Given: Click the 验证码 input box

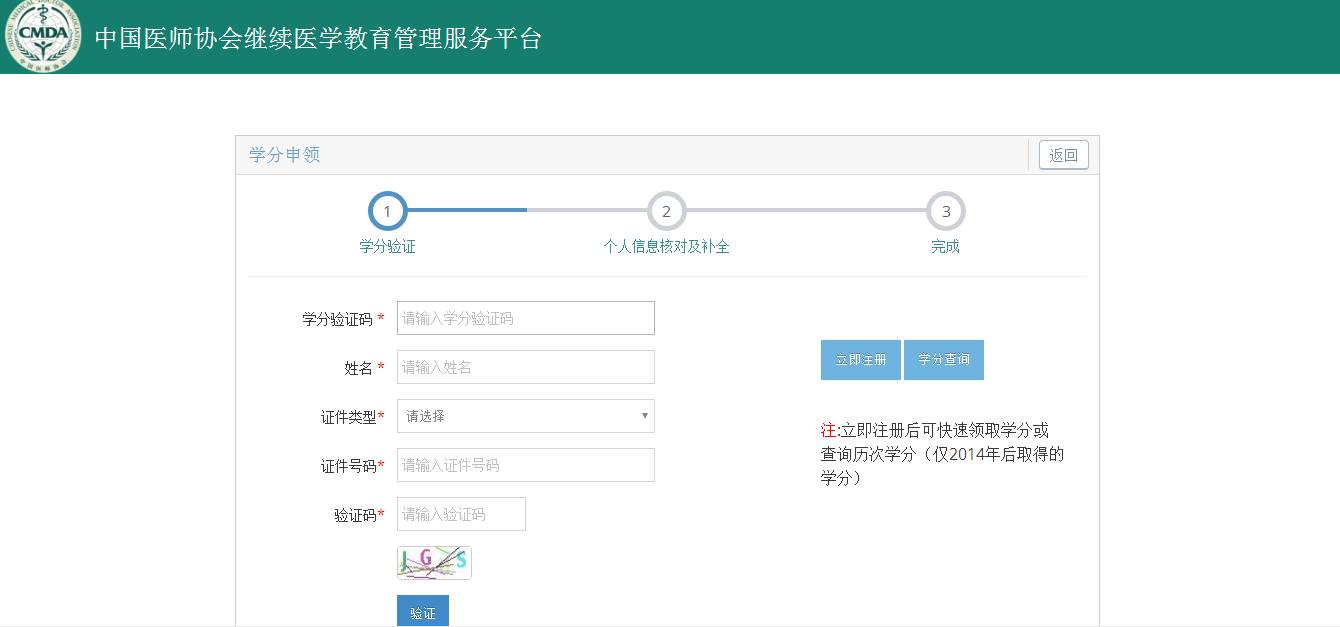Looking at the screenshot, I should click(x=461, y=514).
